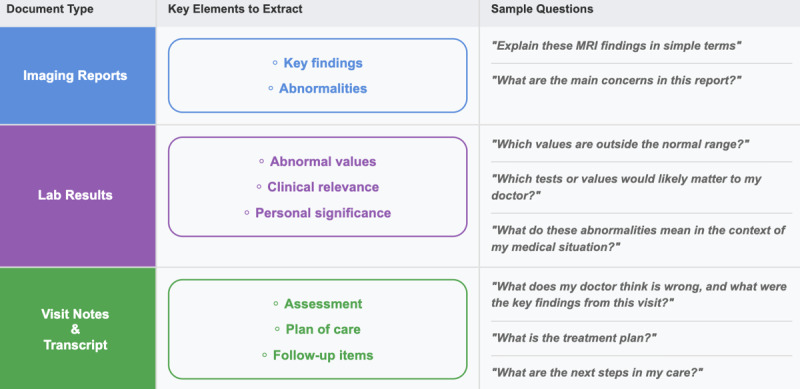
Task: Click the Follow-up items bullet
Action: coord(317,355)
